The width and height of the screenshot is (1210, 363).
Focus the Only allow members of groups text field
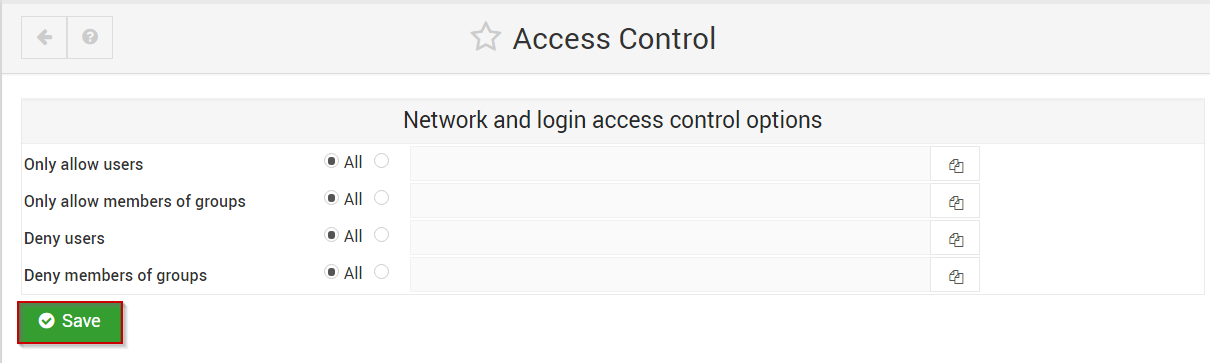670,202
